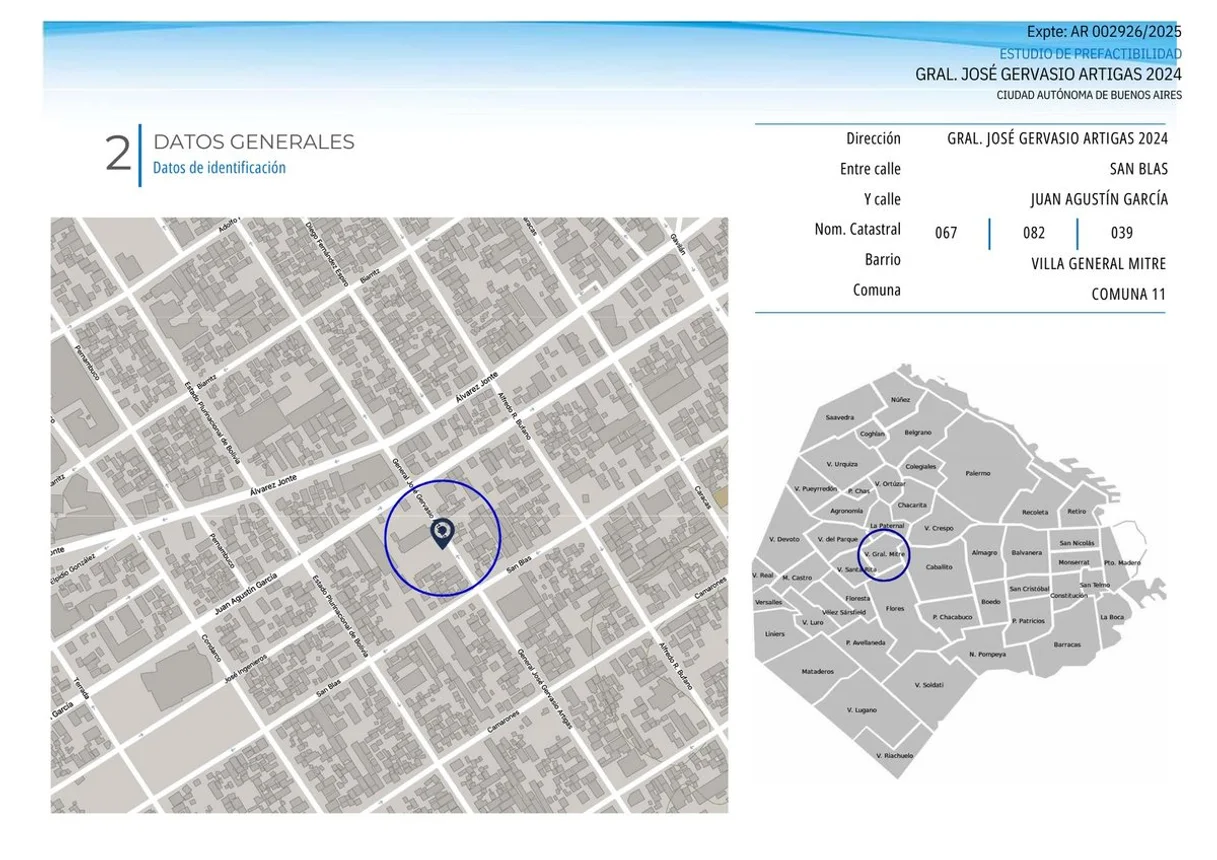Click cadastral number "067"
This screenshot has width=1217, height=860.
[946, 233]
